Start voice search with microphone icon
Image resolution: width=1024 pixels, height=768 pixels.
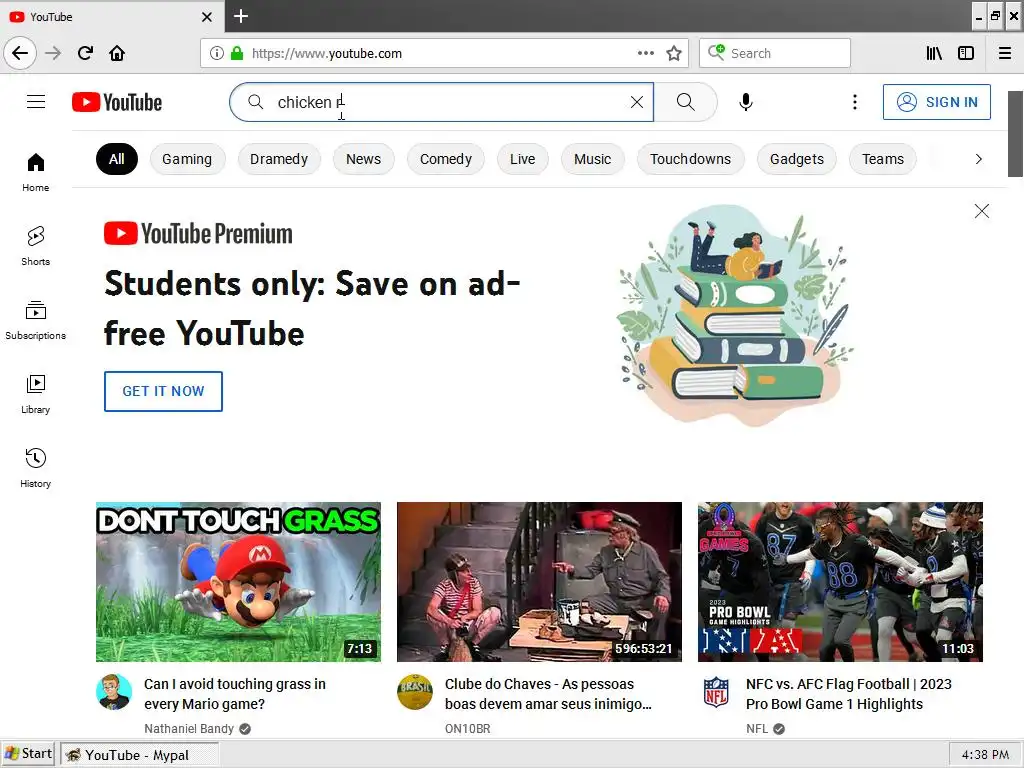[x=746, y=102]
